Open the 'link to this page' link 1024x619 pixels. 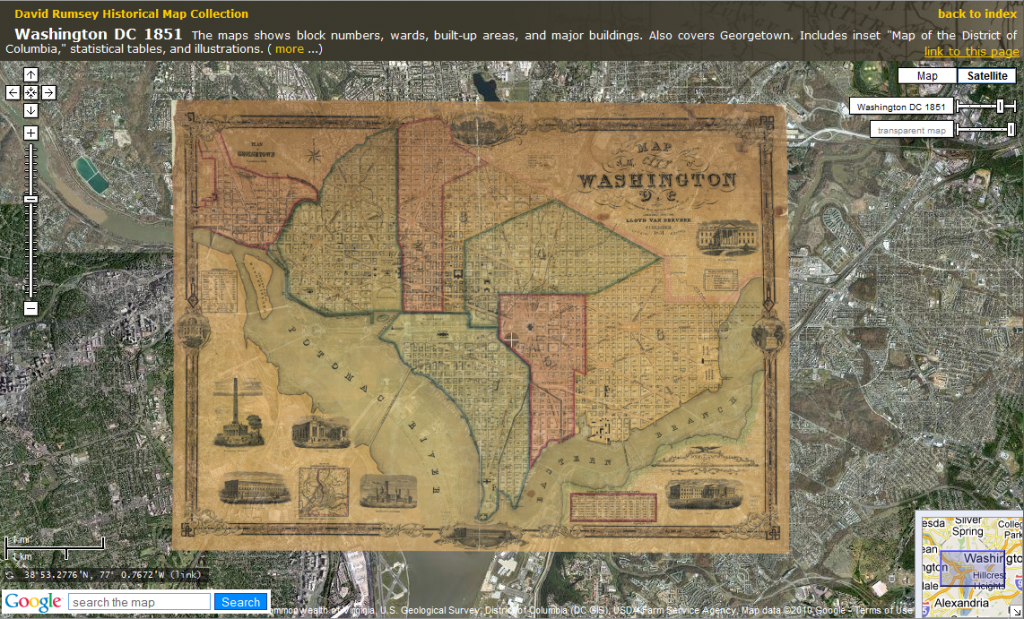click(x=971, y=52)
